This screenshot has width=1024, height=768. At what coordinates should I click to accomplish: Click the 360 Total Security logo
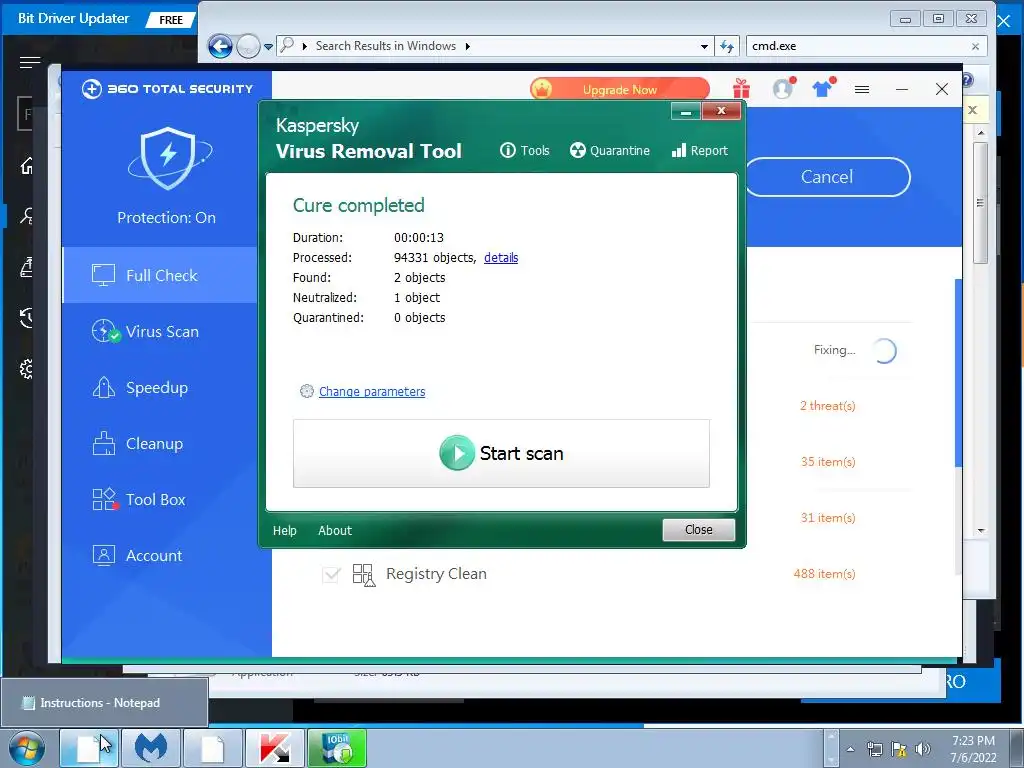pyautogui.click(x=167, y=89)
